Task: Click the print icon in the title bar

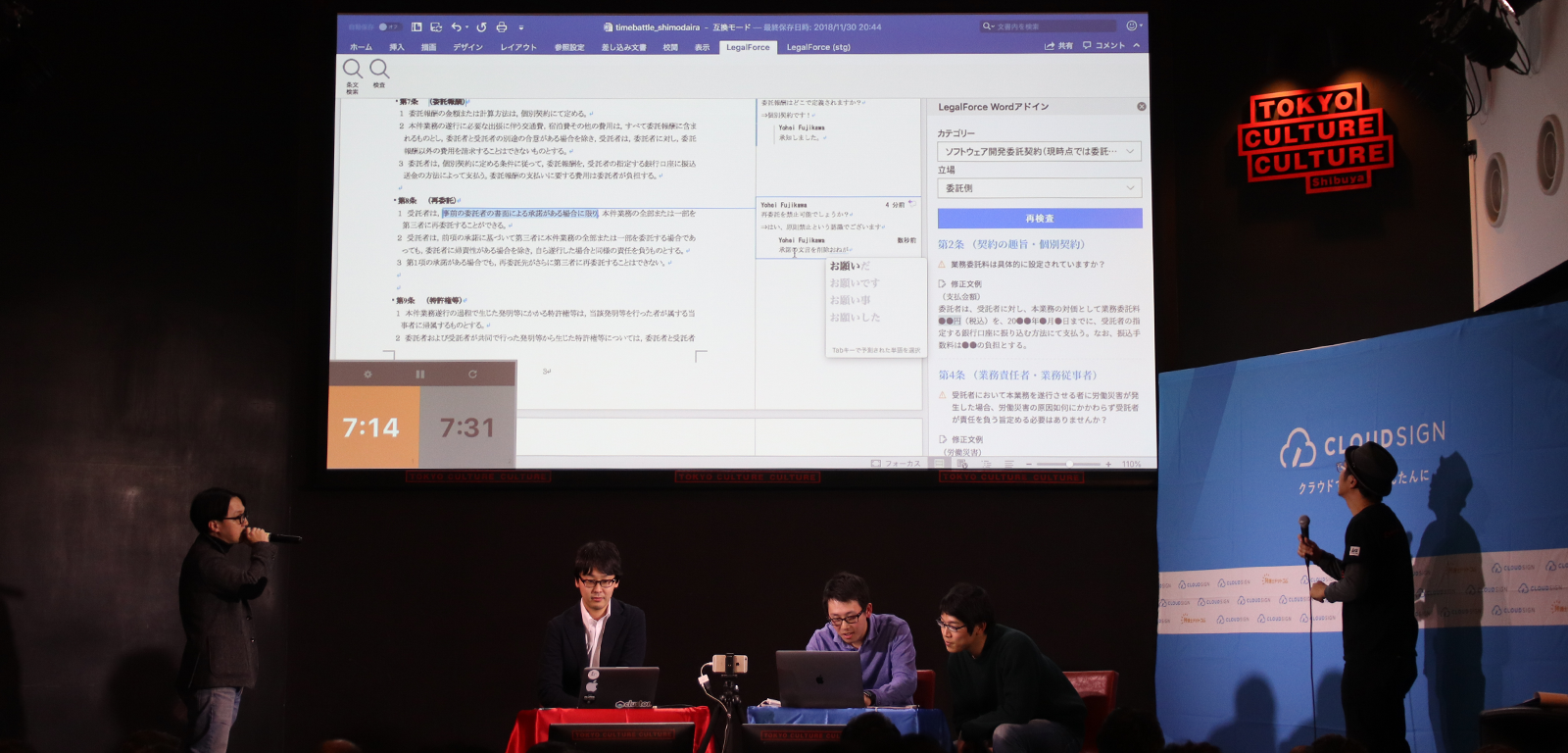Action: (502, 26)
